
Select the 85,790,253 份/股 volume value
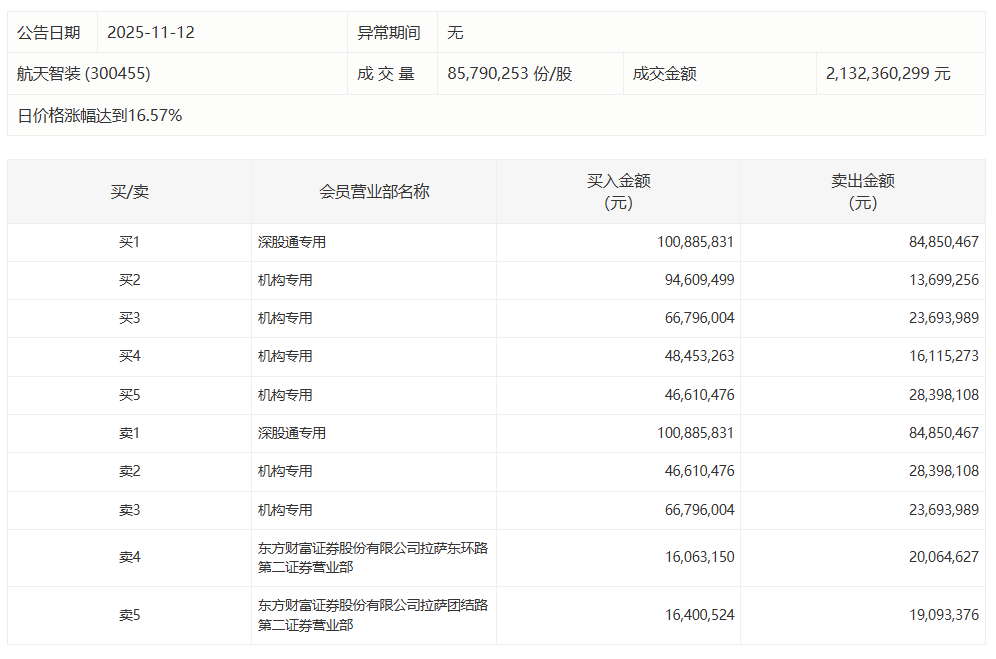[510, 74]
